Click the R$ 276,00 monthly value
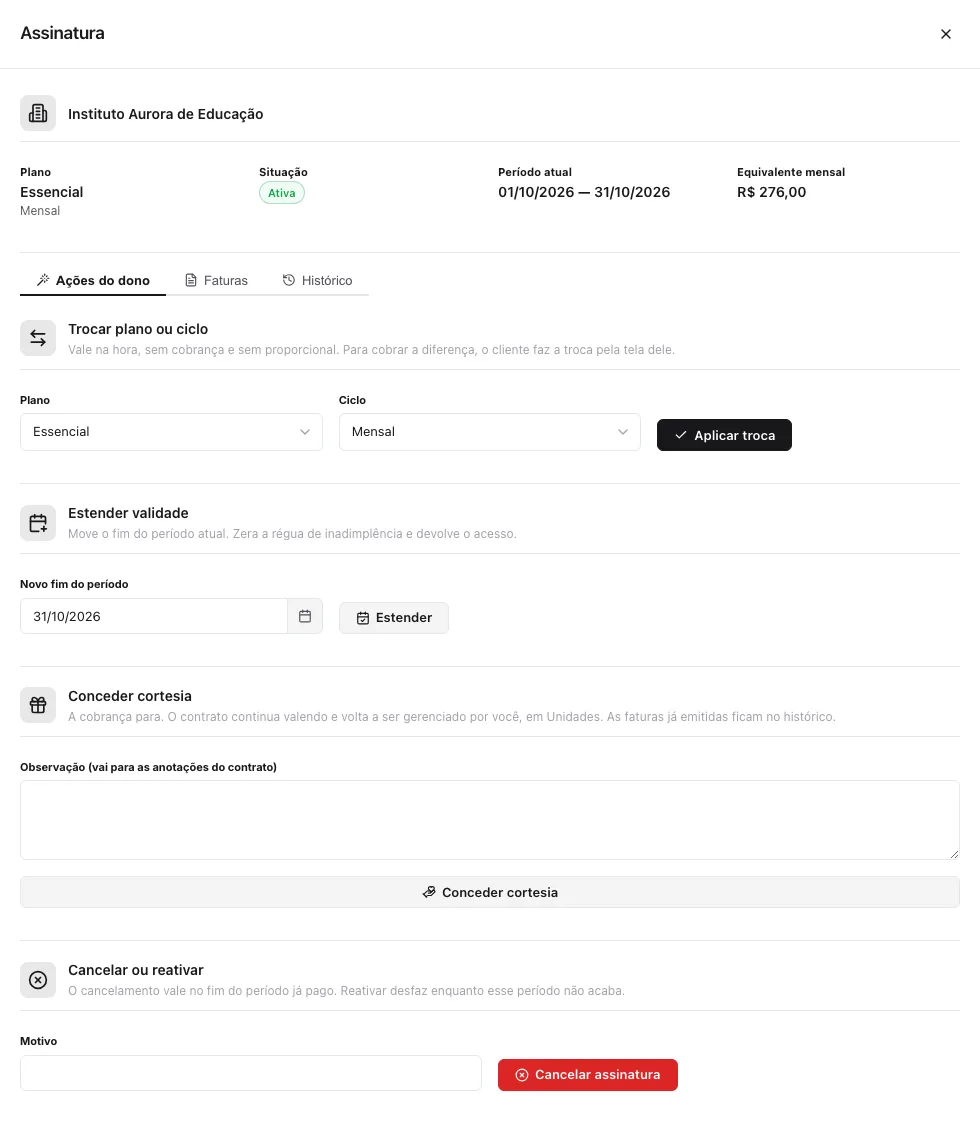The height and width of the screenshot is (1147, 980). [x=772, y=192]
